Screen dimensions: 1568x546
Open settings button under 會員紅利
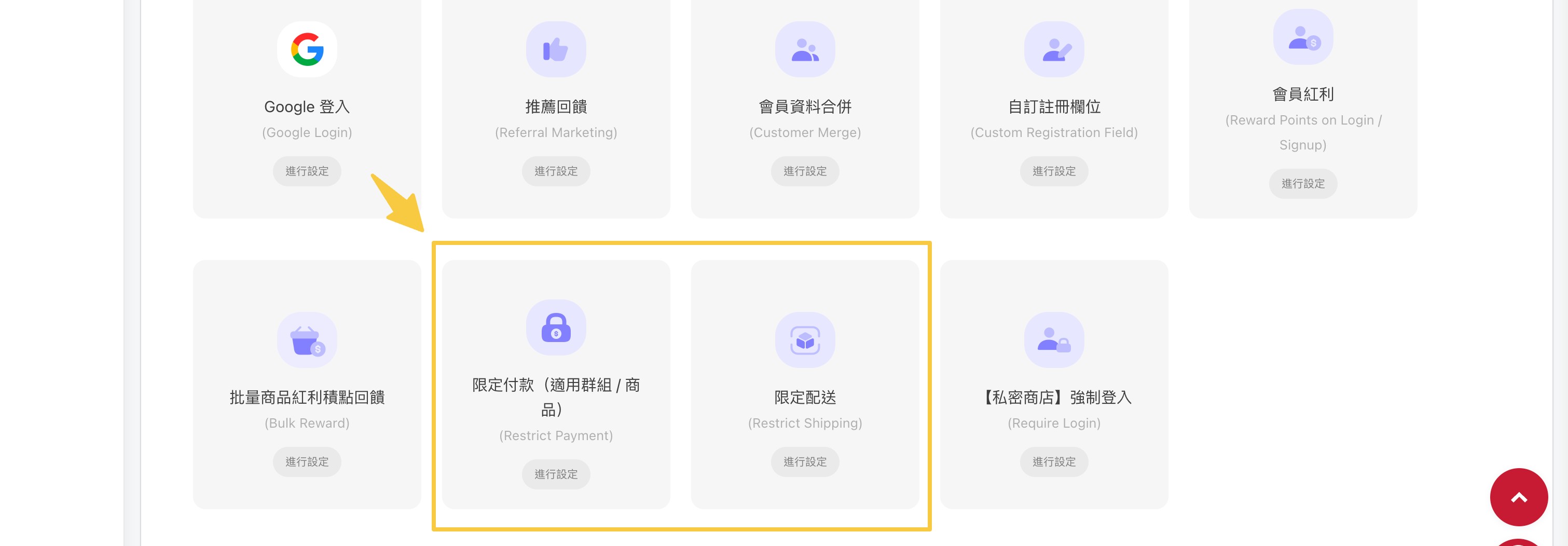click(x=1303, y=183)
